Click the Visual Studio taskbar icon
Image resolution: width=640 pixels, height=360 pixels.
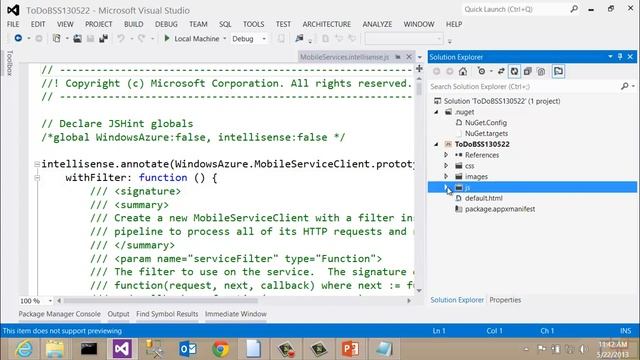(122, 349)
